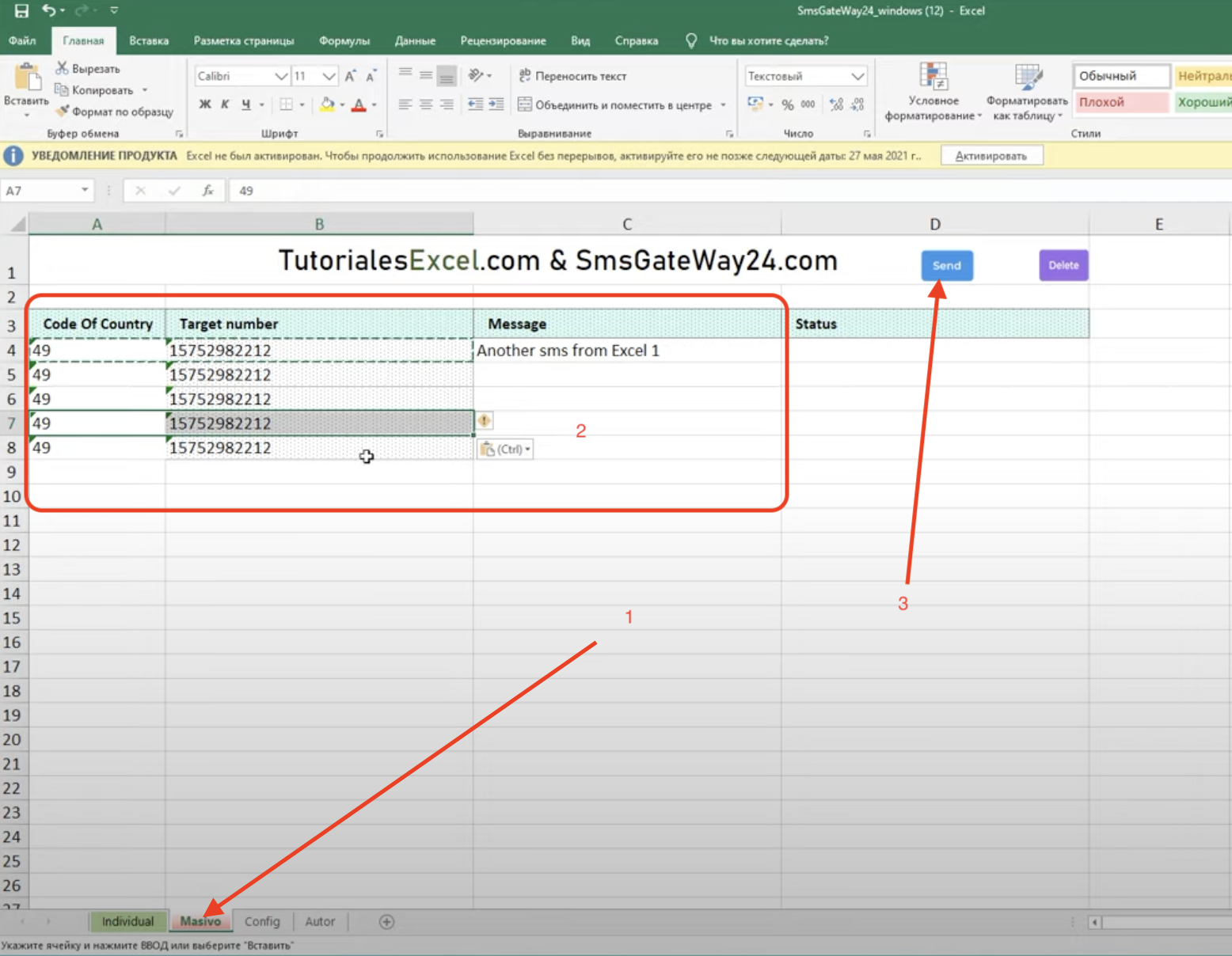1232x956 pixels.
Task: Expand the Merge and Center dropdown arrow
Action: [723, 104]
